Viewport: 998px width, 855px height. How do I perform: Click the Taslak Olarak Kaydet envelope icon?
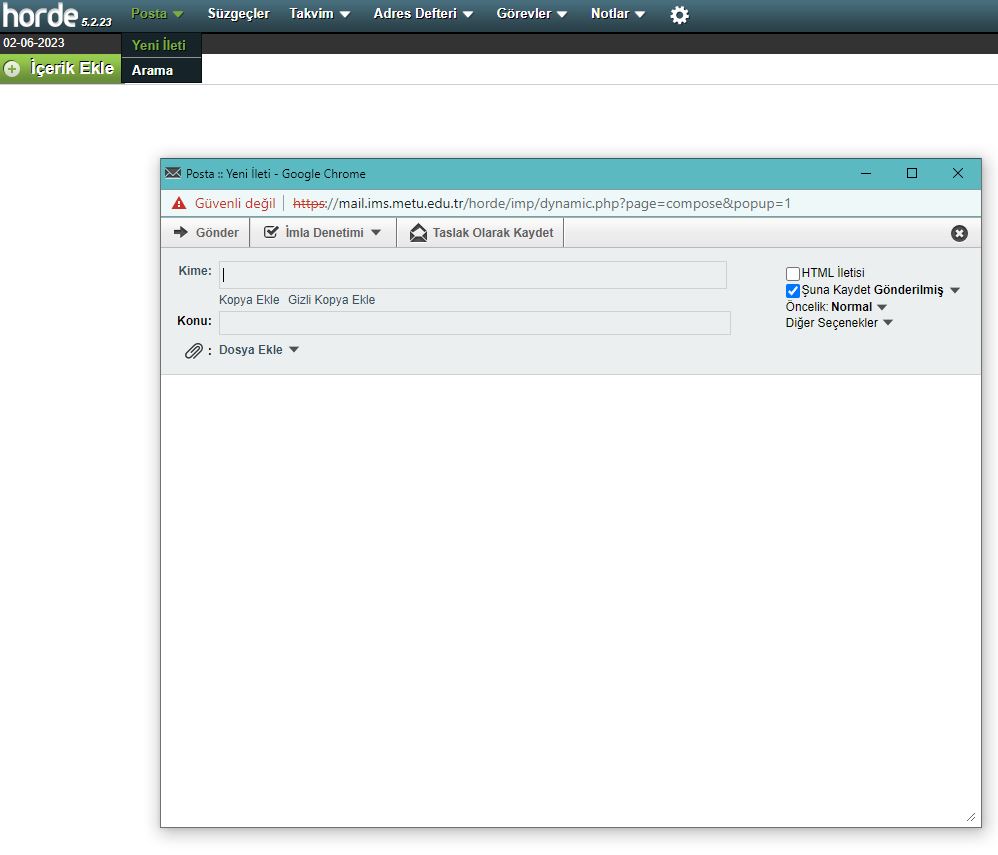click(x=418, y=233)
